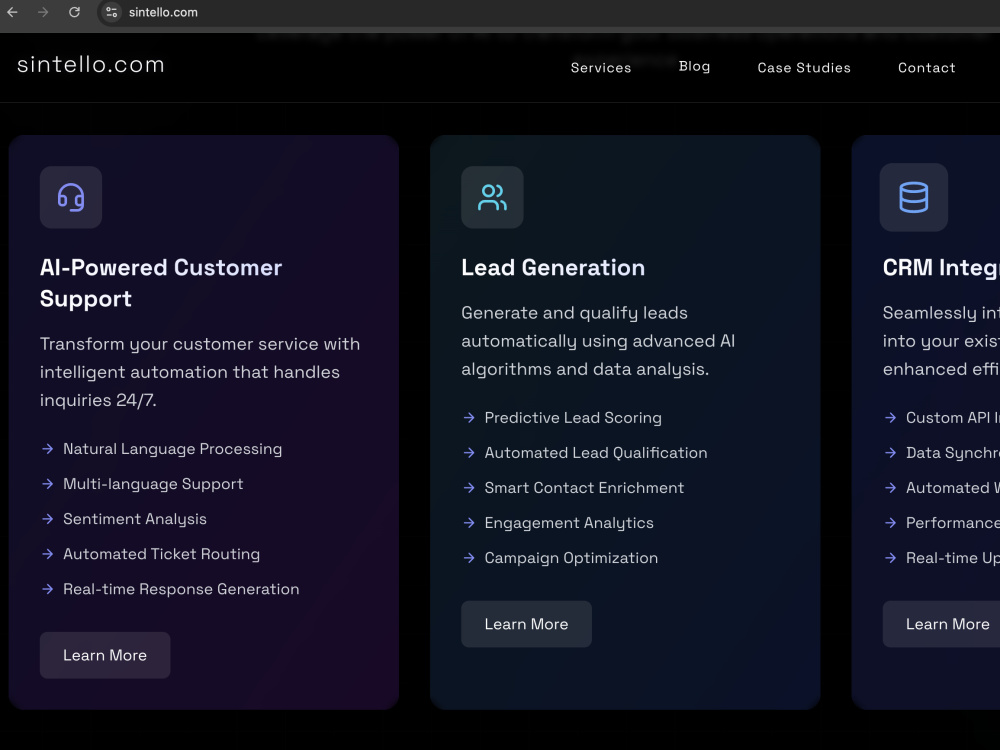Click the Lead Generation heading

pos(553,267)
